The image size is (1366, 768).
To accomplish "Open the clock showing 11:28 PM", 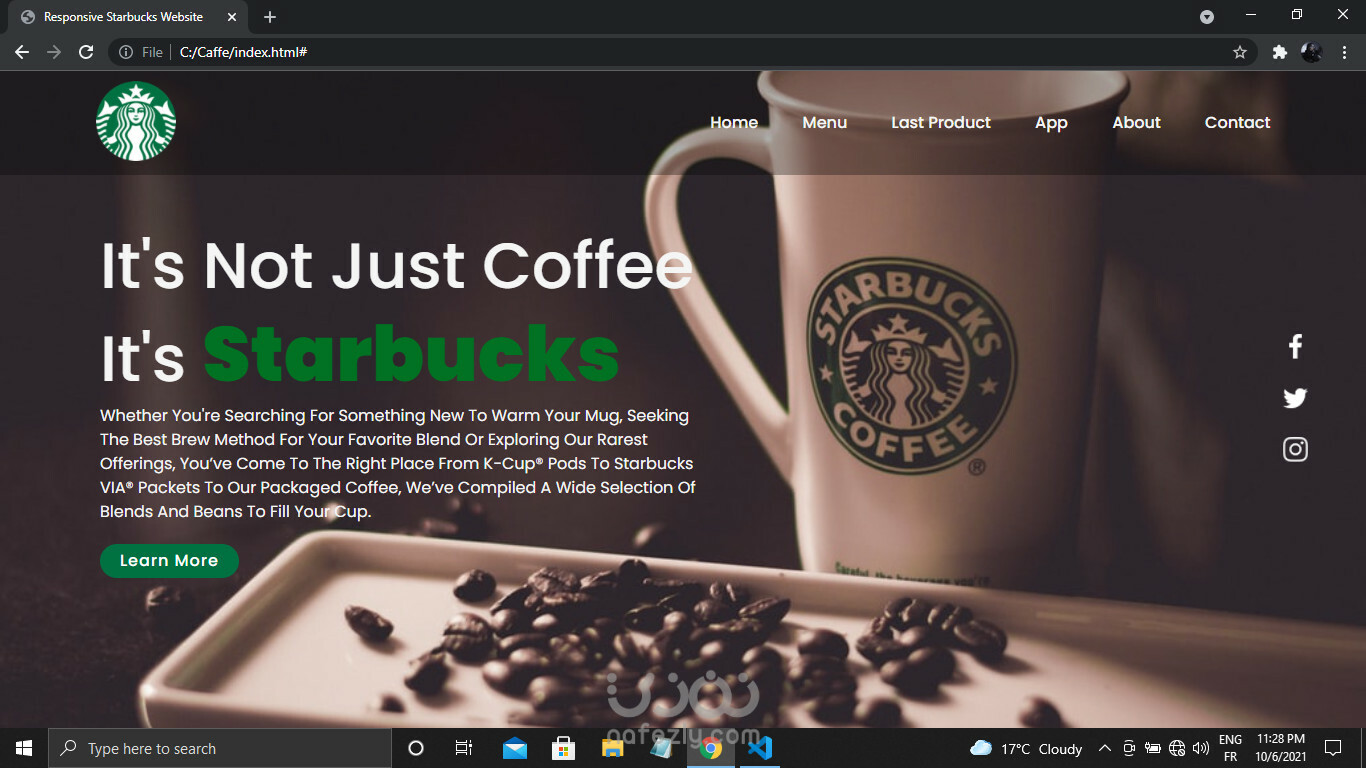I will 1281,748.
